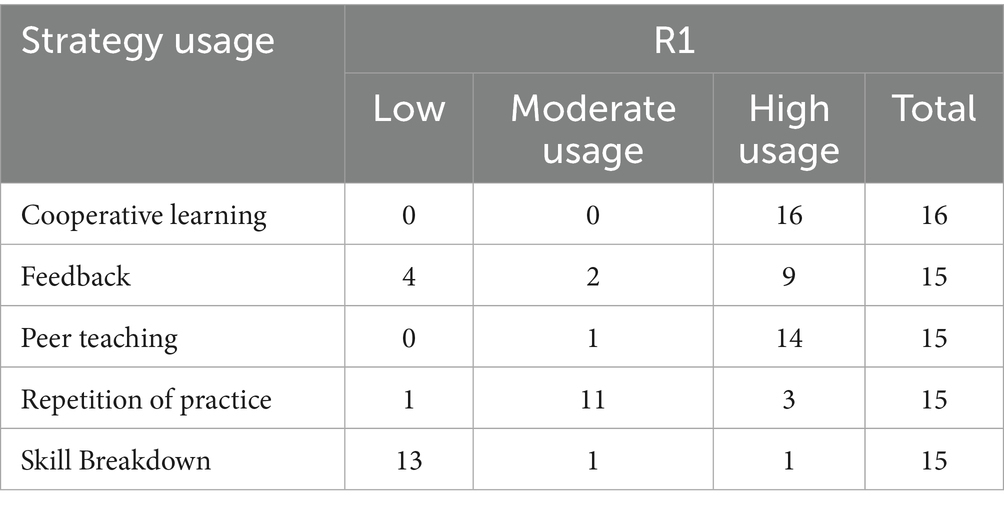Select the High usage column header

(x=789, y=128)
